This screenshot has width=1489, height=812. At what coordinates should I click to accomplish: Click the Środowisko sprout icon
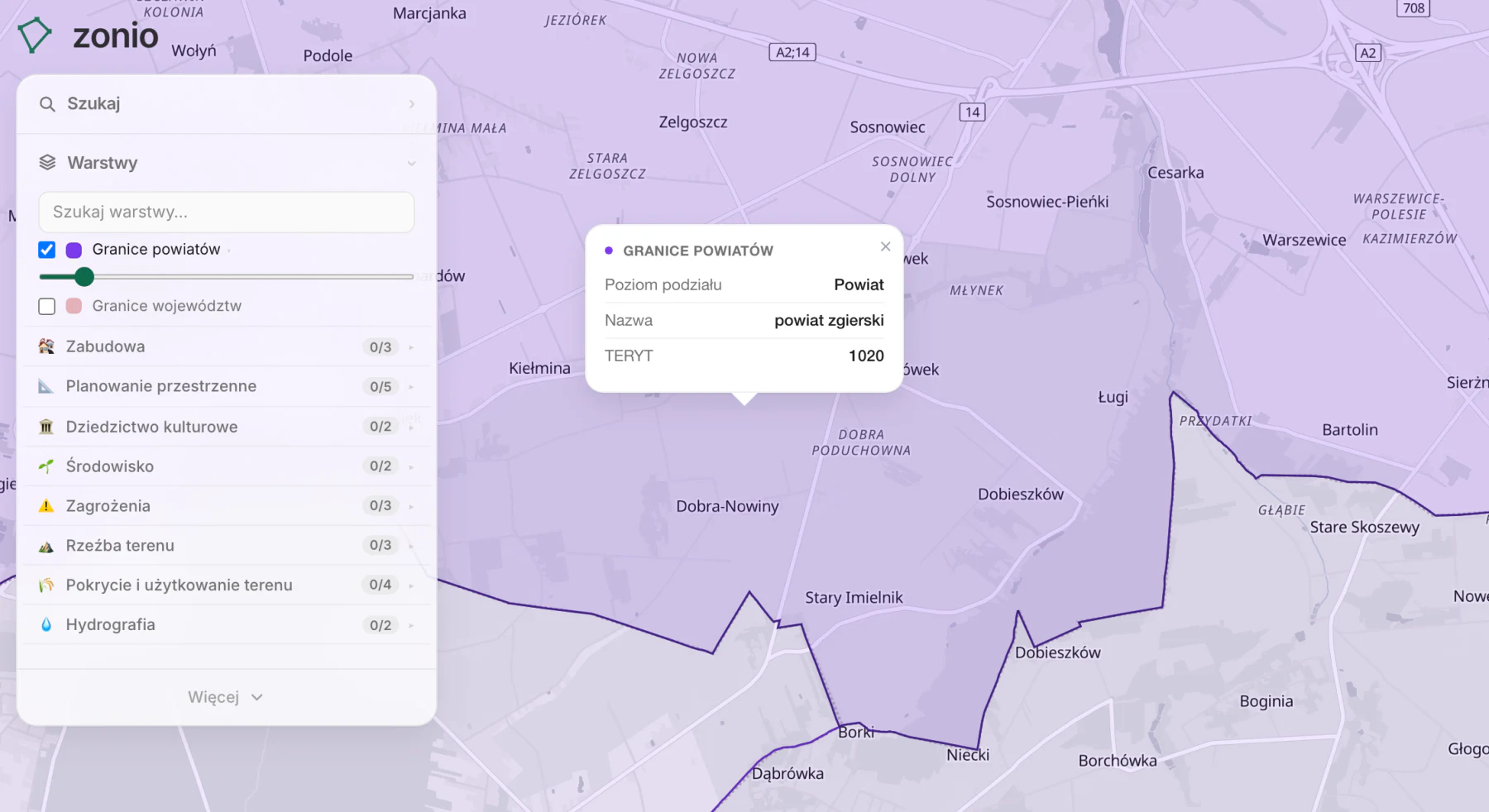[x=46, y=466]
